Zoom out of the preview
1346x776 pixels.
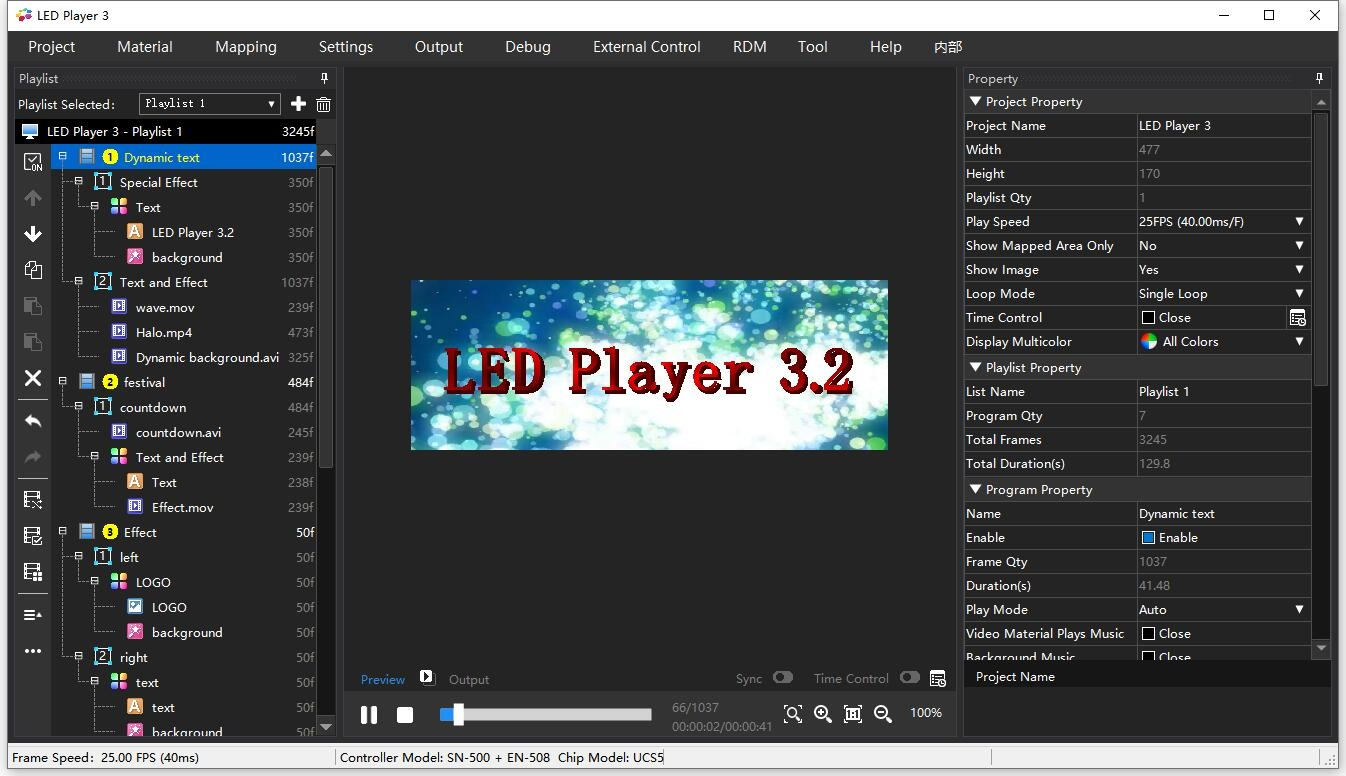pos(883,713)
